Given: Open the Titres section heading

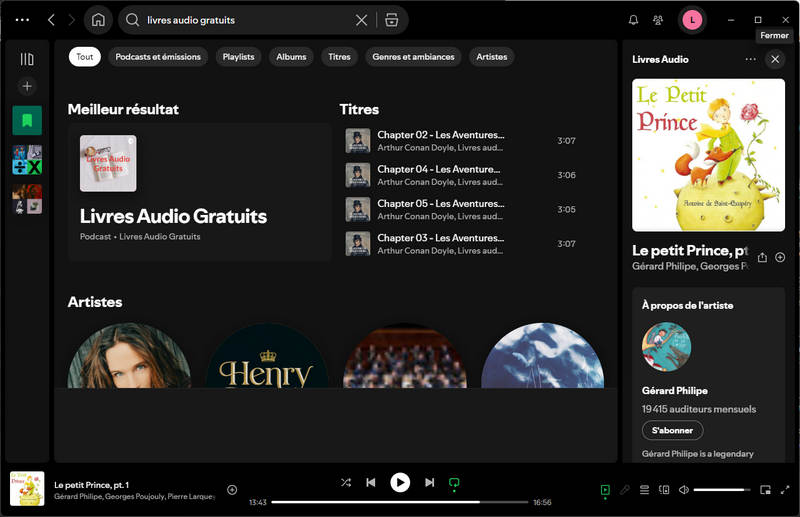Looking at the screenshot, I should [x=359, y=109].
